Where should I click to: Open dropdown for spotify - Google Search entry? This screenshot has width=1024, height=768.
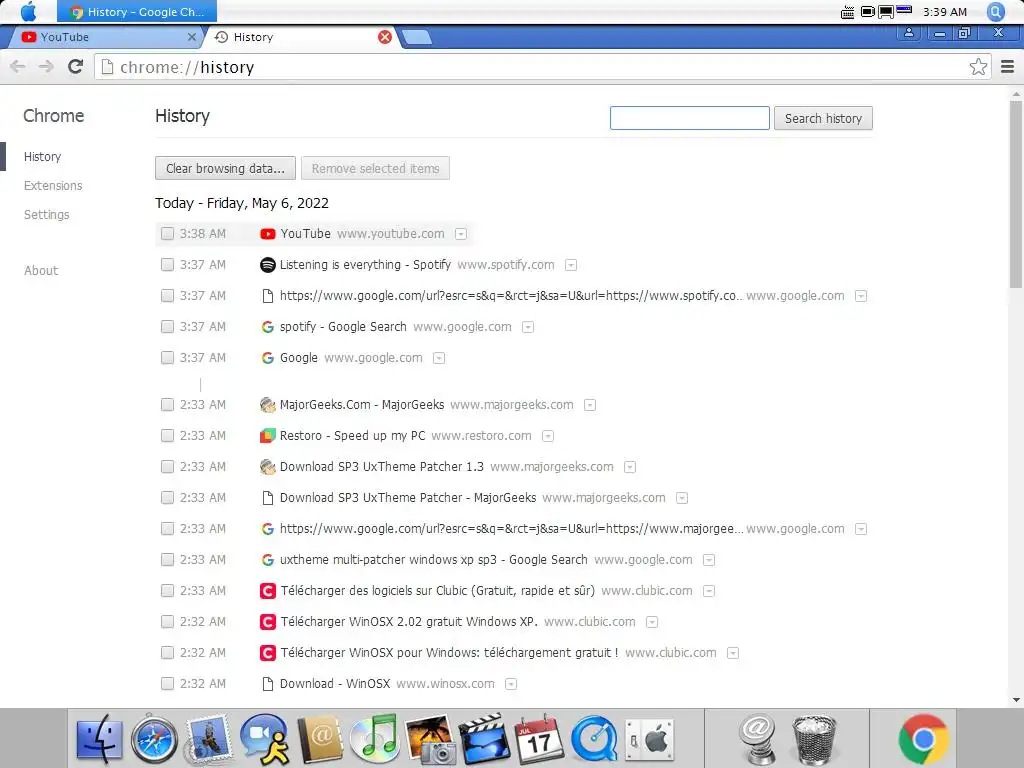528,327
